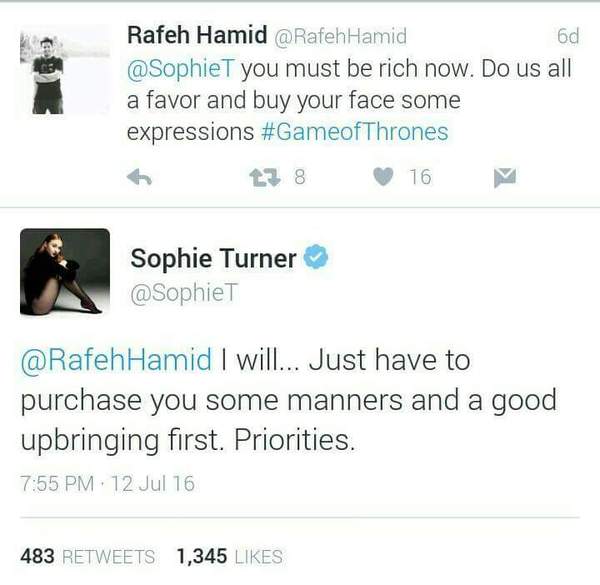Click Sophie Turner's blue verified badge
600x585 pixels.
click(317, 258)
